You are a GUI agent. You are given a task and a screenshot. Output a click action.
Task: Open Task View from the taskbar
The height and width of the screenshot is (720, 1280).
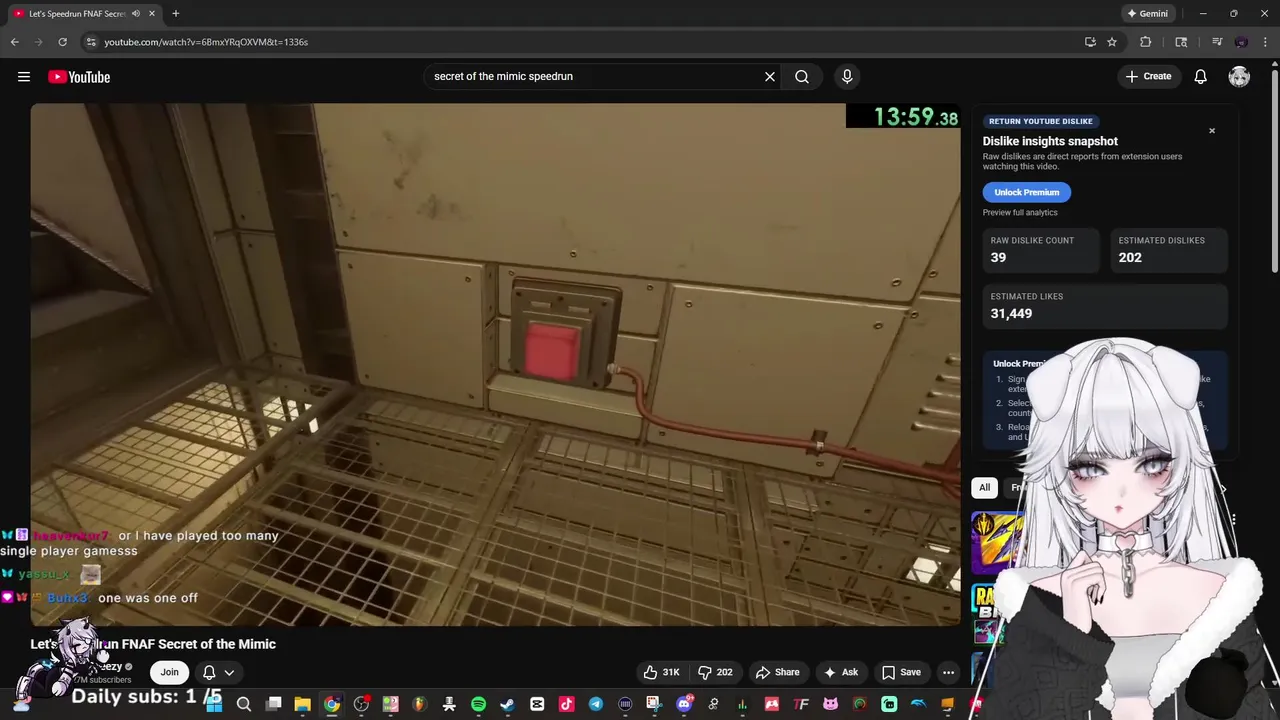tap(273, 704)
